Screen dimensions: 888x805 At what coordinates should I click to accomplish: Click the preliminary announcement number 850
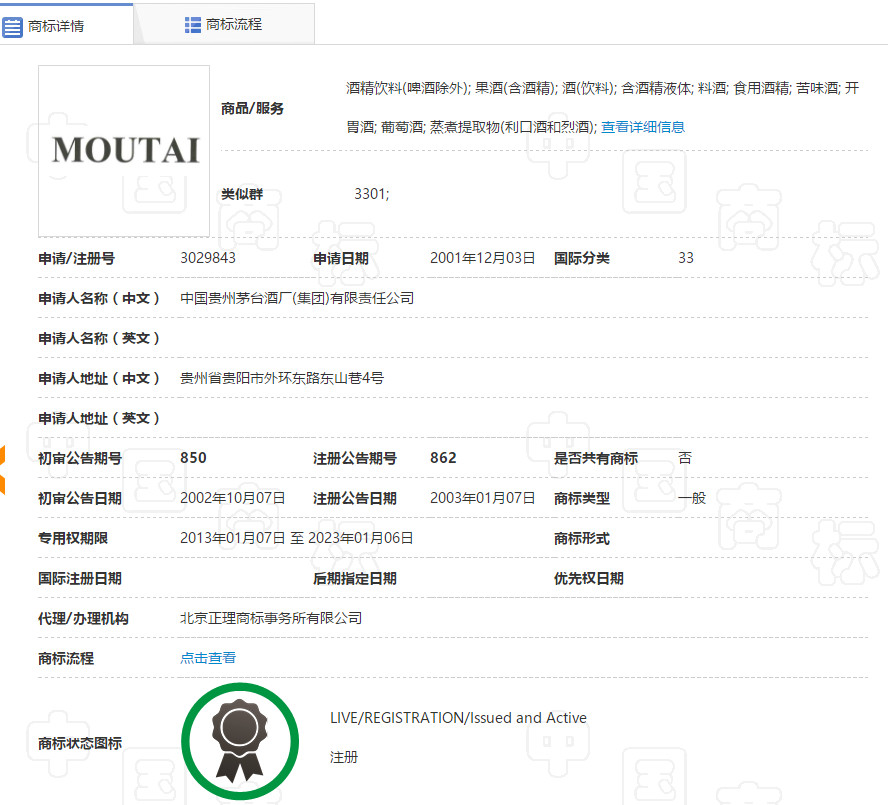[x=193, y=458]
